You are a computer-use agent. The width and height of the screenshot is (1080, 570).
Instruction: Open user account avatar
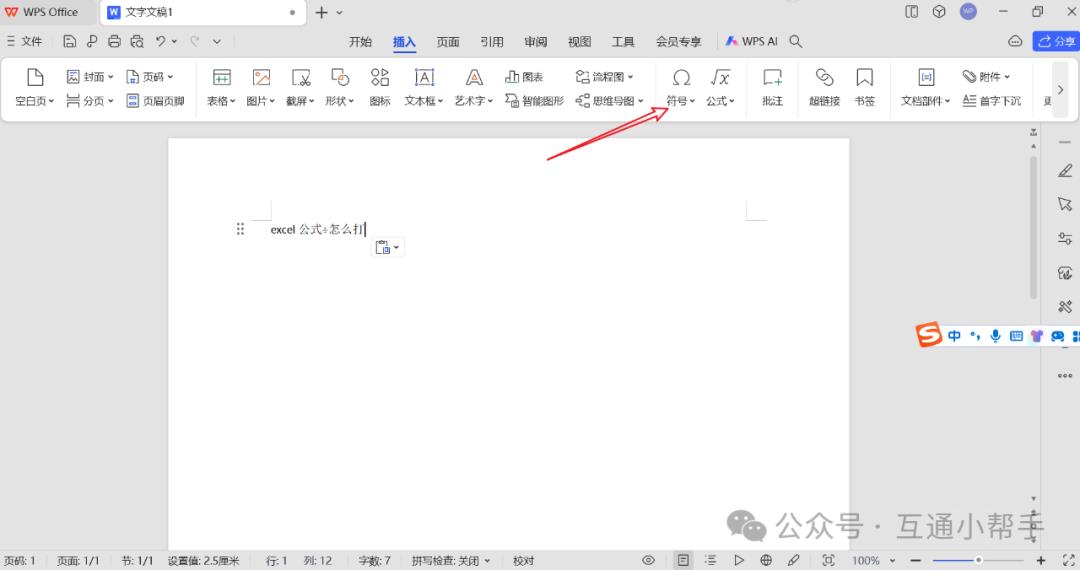coord(968,12)
